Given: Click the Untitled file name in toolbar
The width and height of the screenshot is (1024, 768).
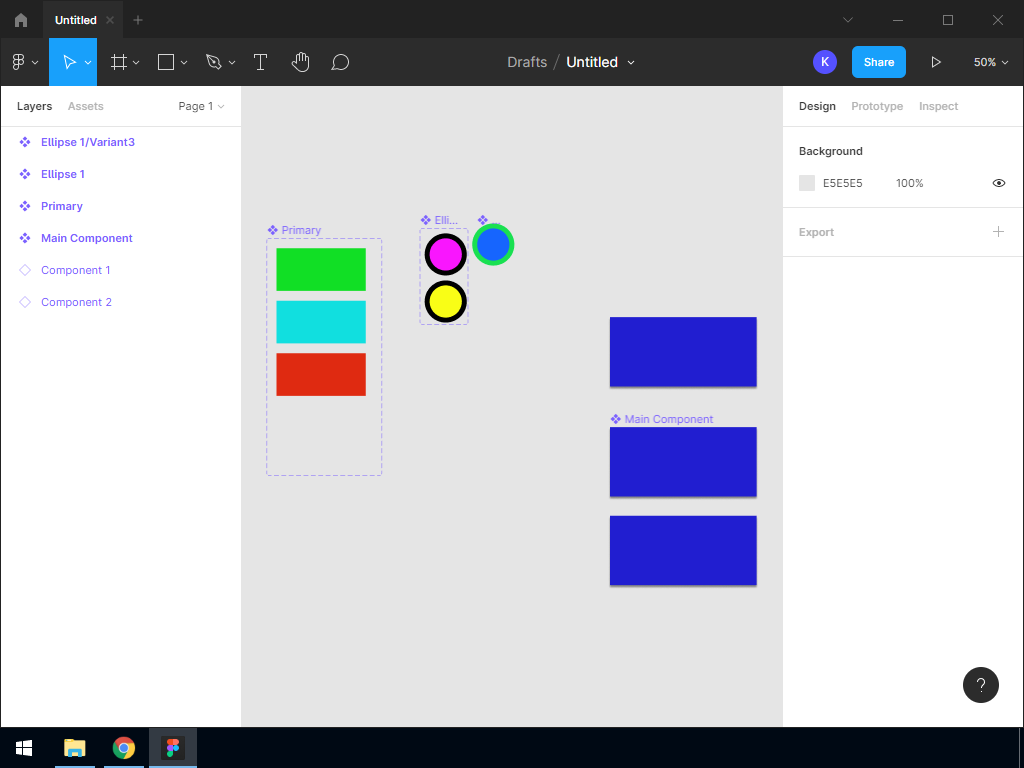Looking at the screenshot, I should (x=592, y=62).
